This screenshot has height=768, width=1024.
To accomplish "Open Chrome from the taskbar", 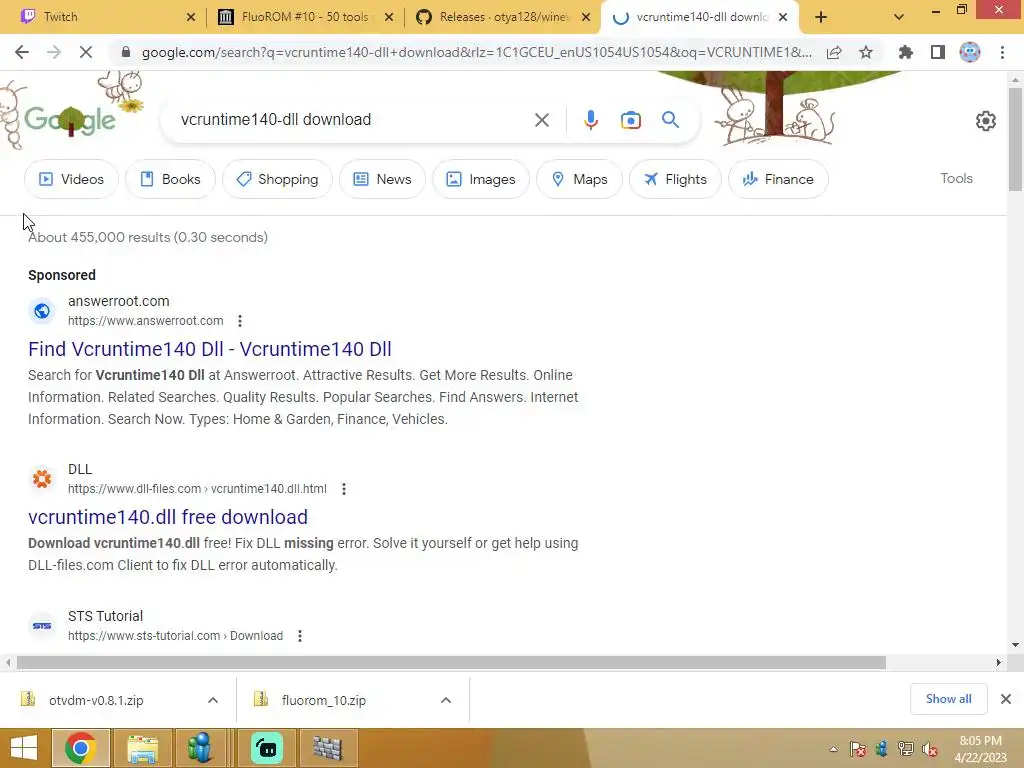I will (80, 748).
